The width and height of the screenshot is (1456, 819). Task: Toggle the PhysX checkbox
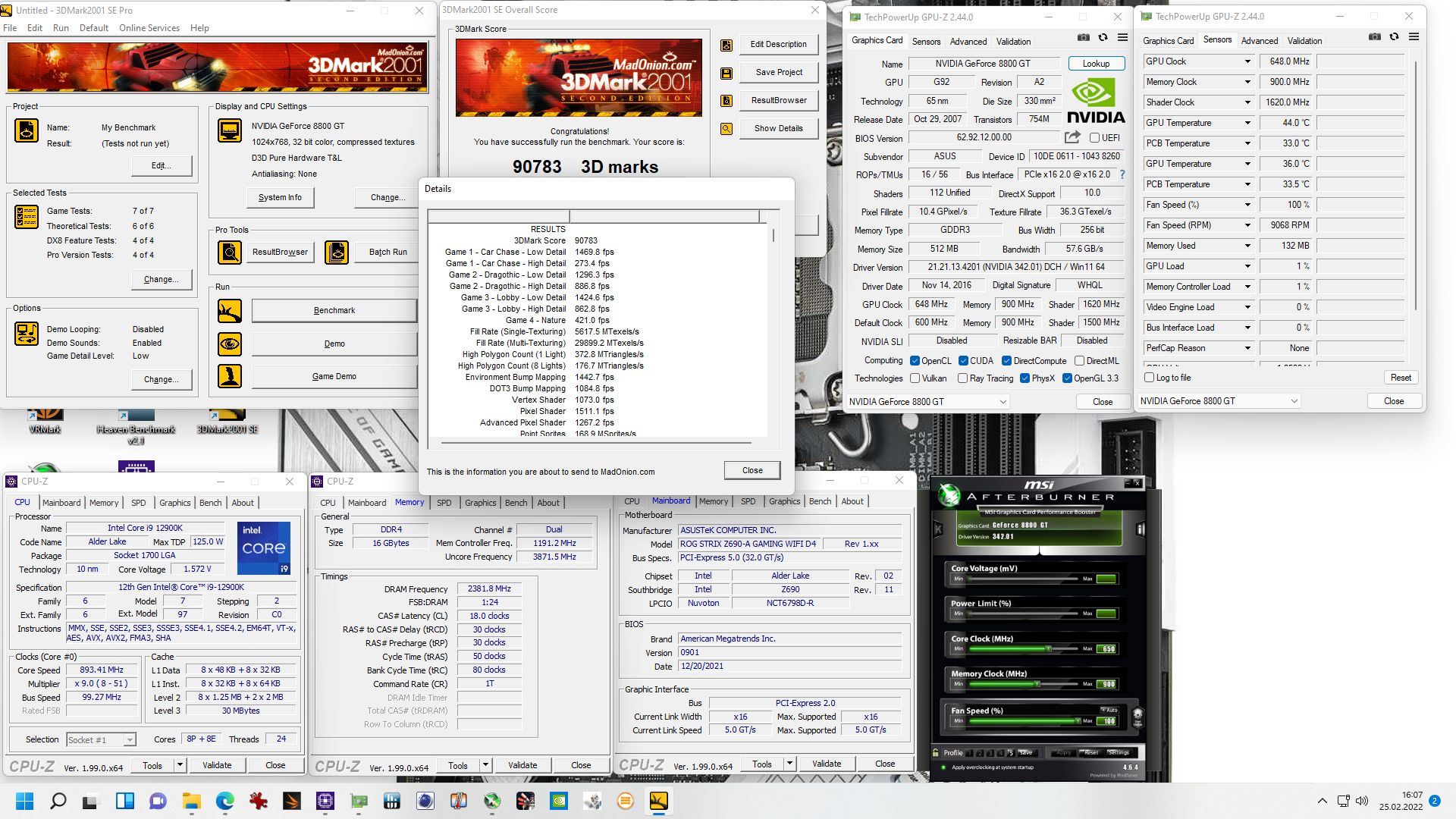point(1025,378)
